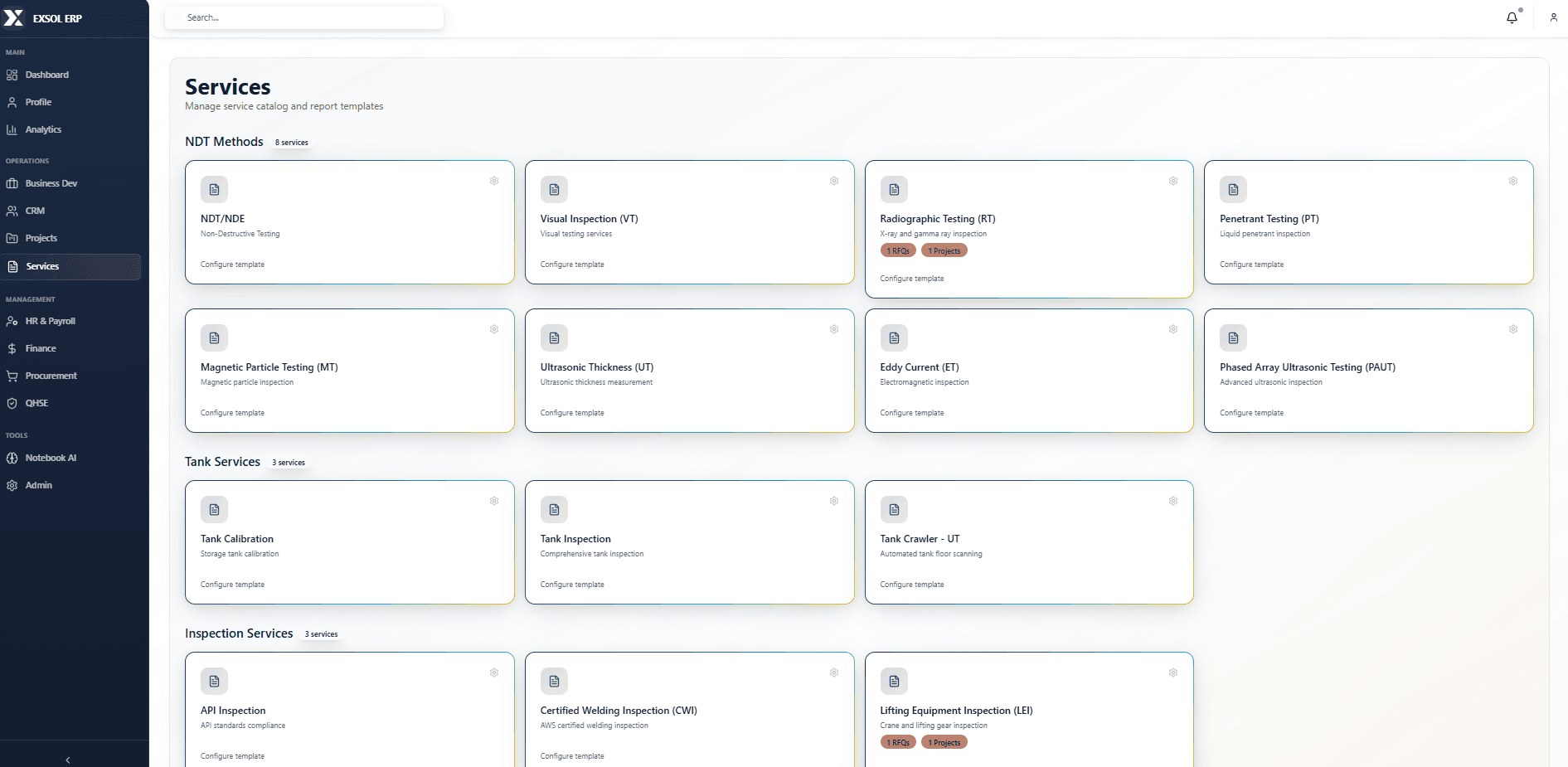Open Procurement section
The image size is (1568, 767).
coord(70,376)
